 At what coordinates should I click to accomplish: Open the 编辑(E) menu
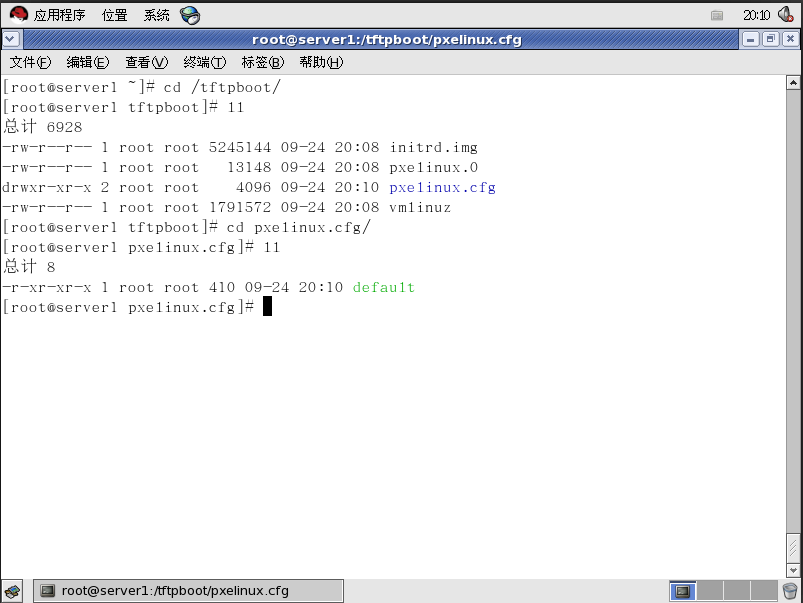[x=88, y=63]
